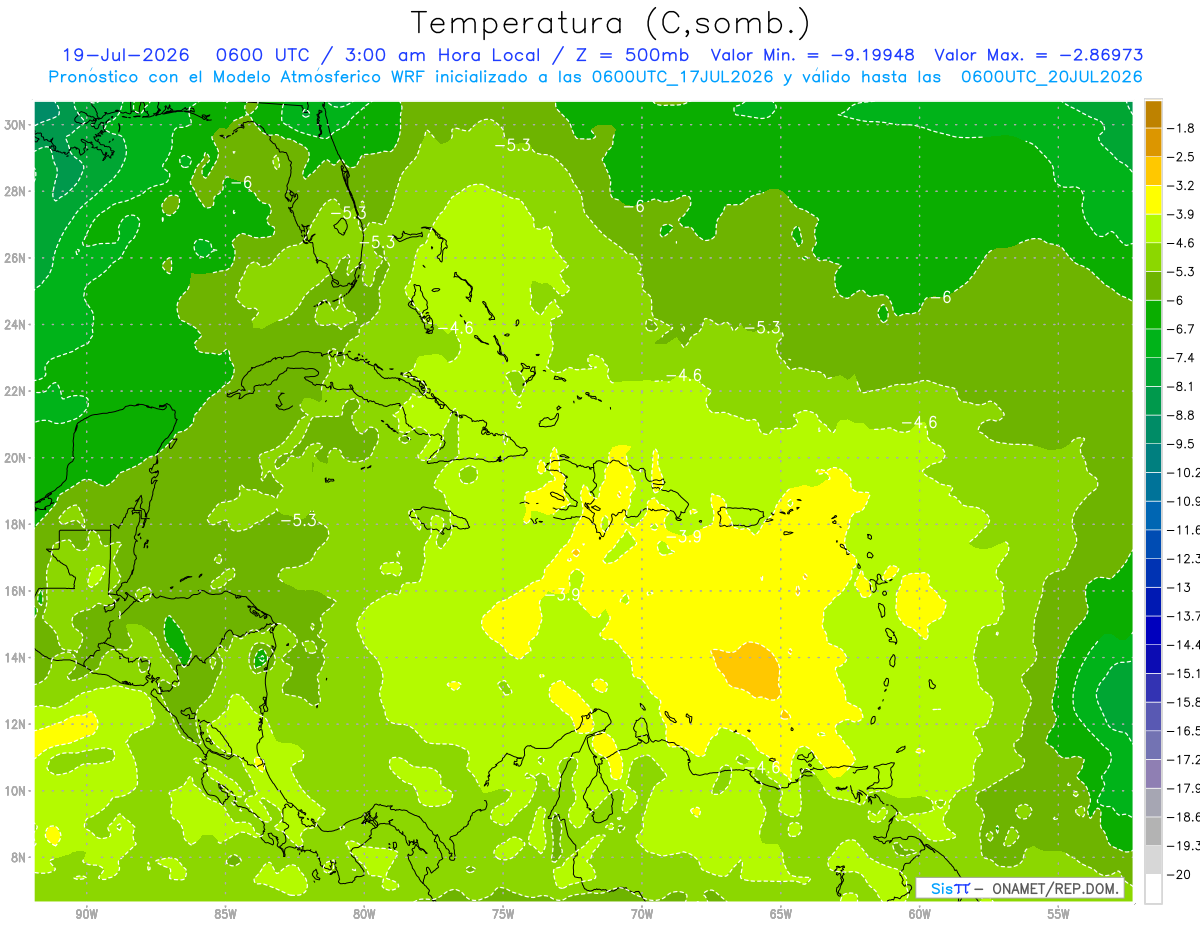
Task: Pick the purple swatch between -17.2 and -17.9
Action: tap(1153, 774)
